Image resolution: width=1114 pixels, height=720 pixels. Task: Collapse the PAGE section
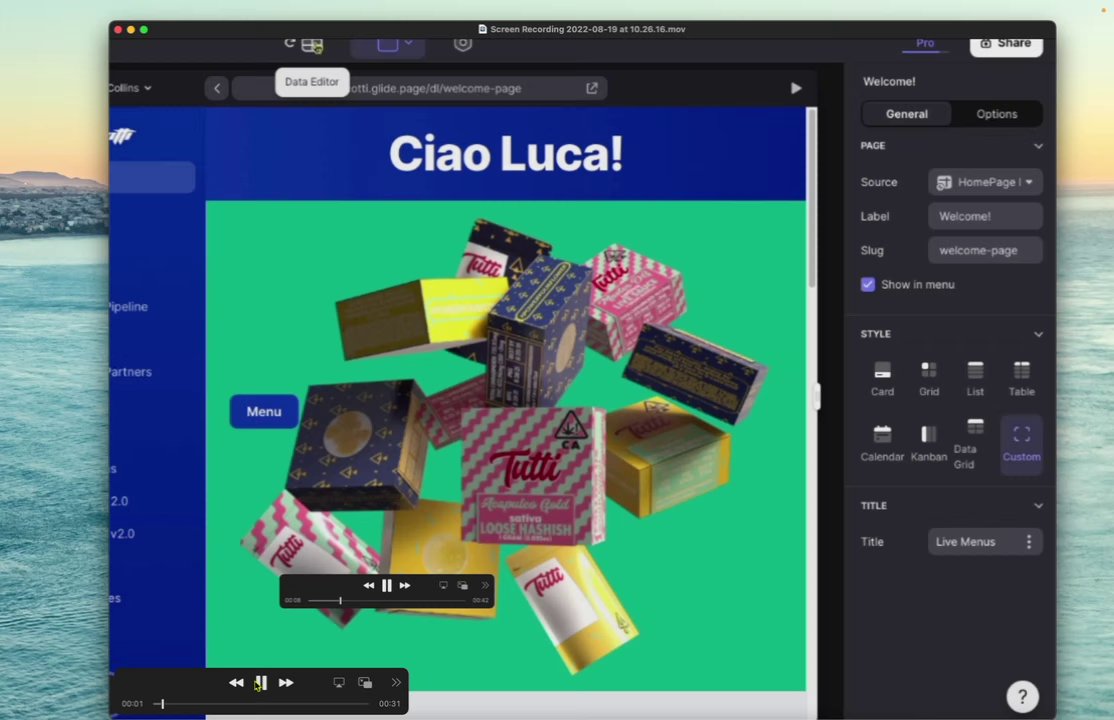[1038, 146]
